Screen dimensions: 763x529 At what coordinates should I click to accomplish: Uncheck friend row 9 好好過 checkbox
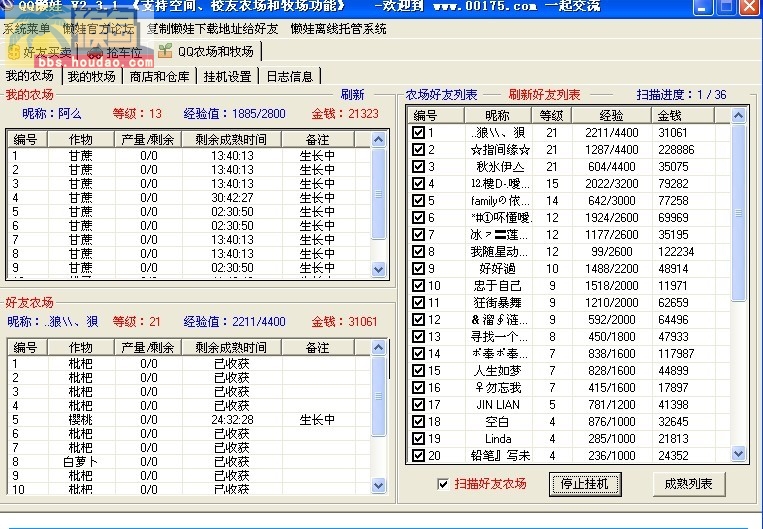click(418, 269)
